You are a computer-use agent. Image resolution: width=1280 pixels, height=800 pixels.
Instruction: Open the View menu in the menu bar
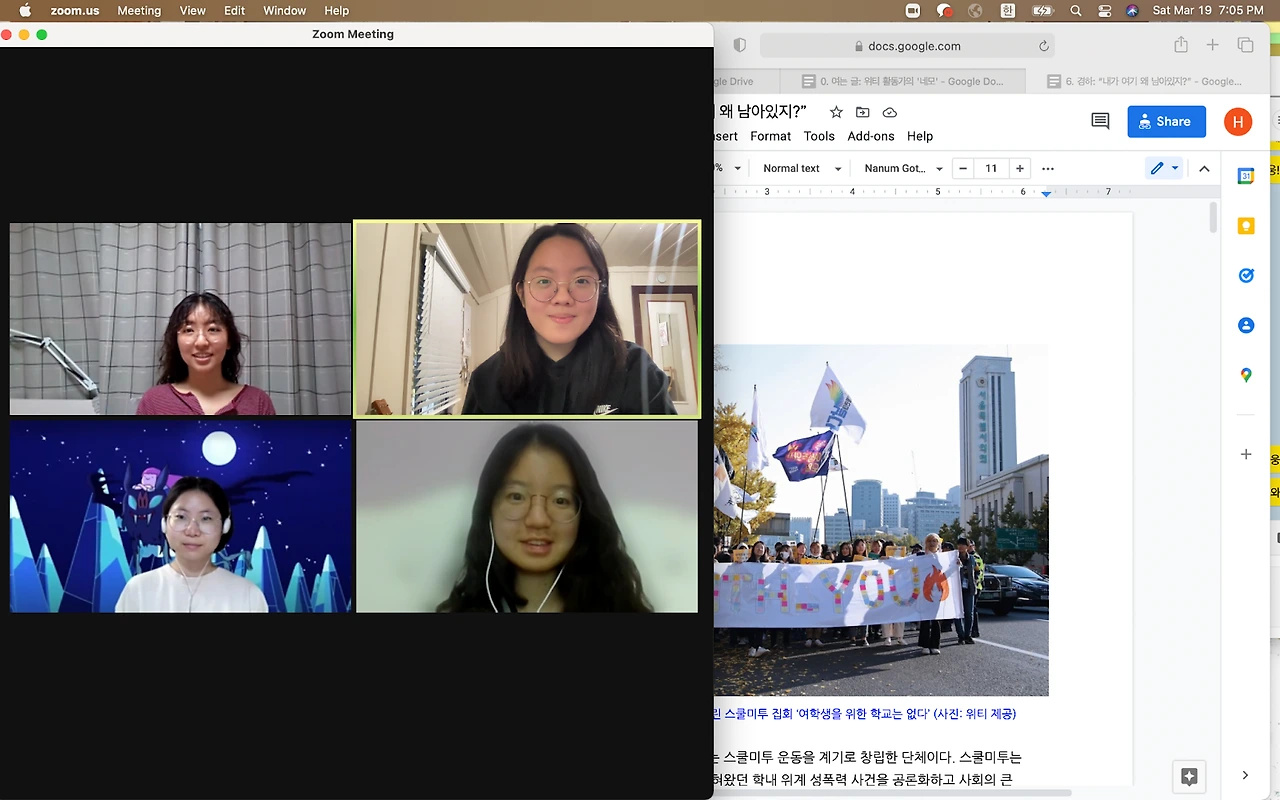pos(192,11)
